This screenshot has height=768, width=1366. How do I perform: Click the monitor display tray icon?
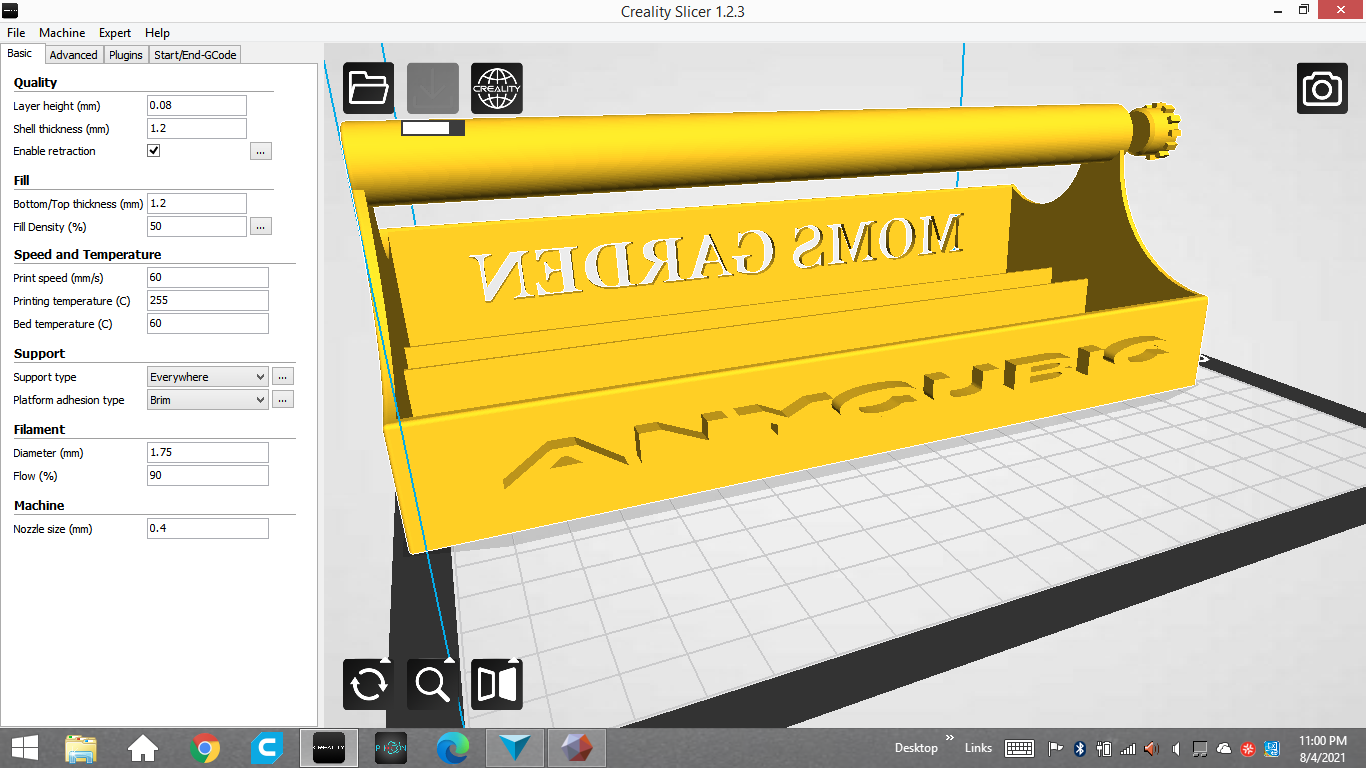pos(1200,748)
